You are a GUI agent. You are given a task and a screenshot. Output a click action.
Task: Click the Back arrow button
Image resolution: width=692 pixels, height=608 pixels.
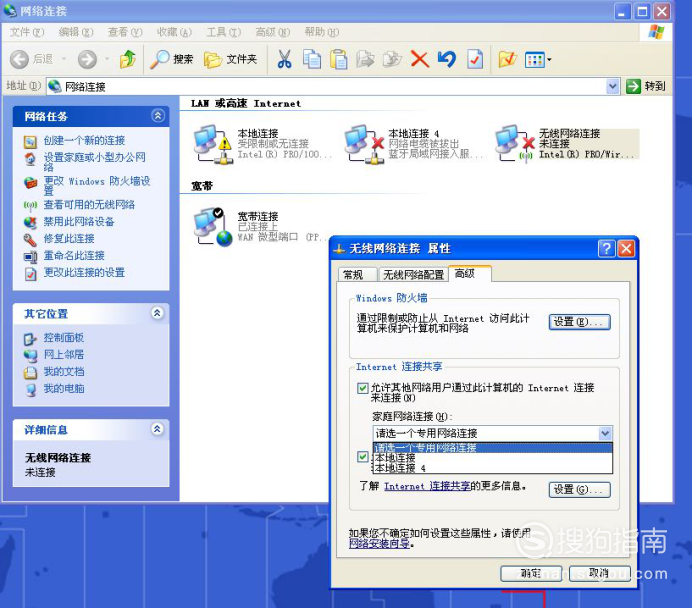coord(19,59)
